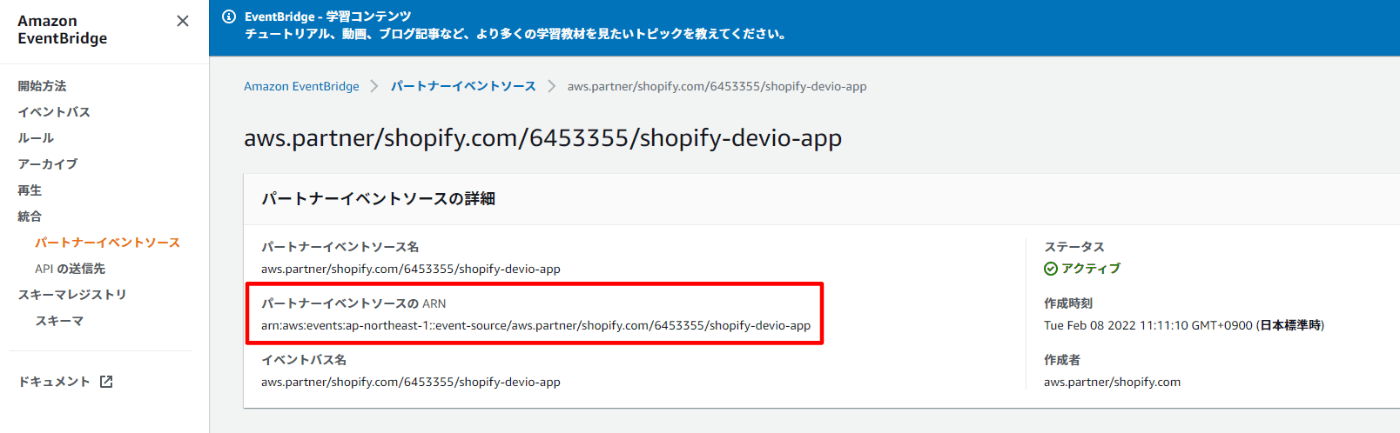Open 再生 in the sidebar
This screenshot has width=1400, height=433.
[30, 190]
